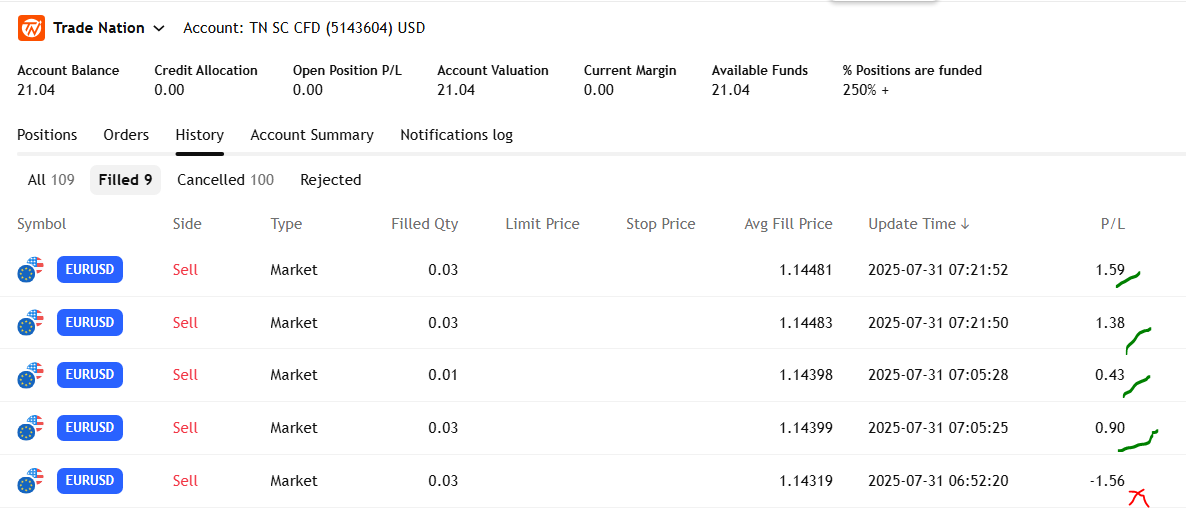Image resolution: width=1186 pixels, height=517 pixels.
Task: Click the EUR/USD flag icon in last row
Action: point(31,481)
